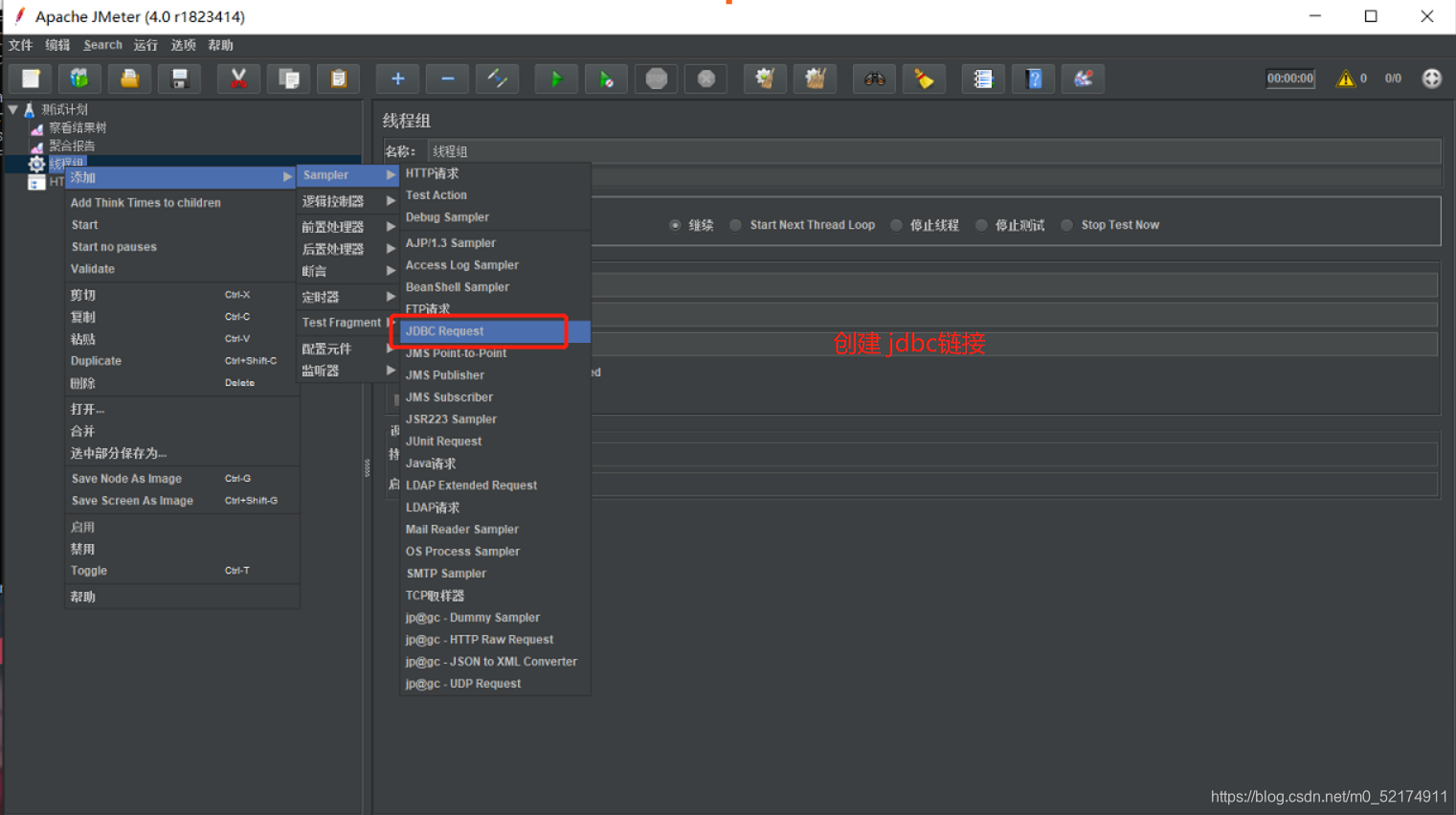Click the remote engines globe icon
Screen dimensions: 1456x815
click(1431, 79)
